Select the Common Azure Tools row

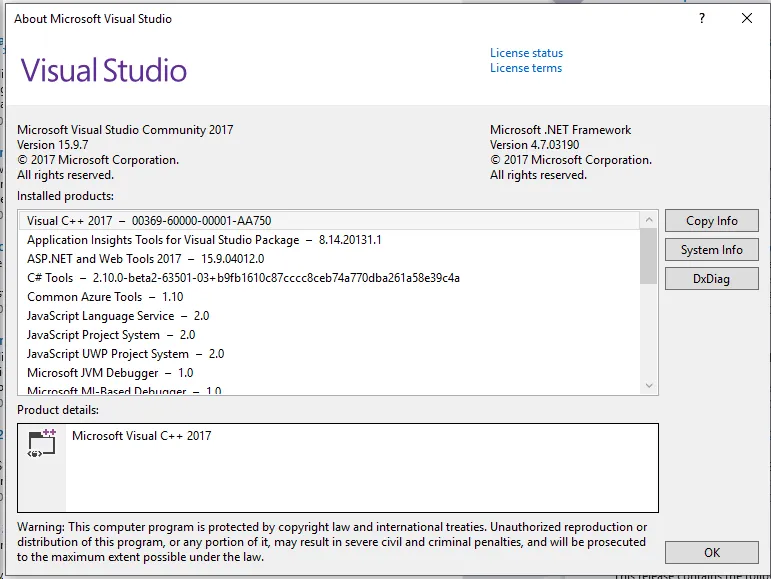coord(329,297)
